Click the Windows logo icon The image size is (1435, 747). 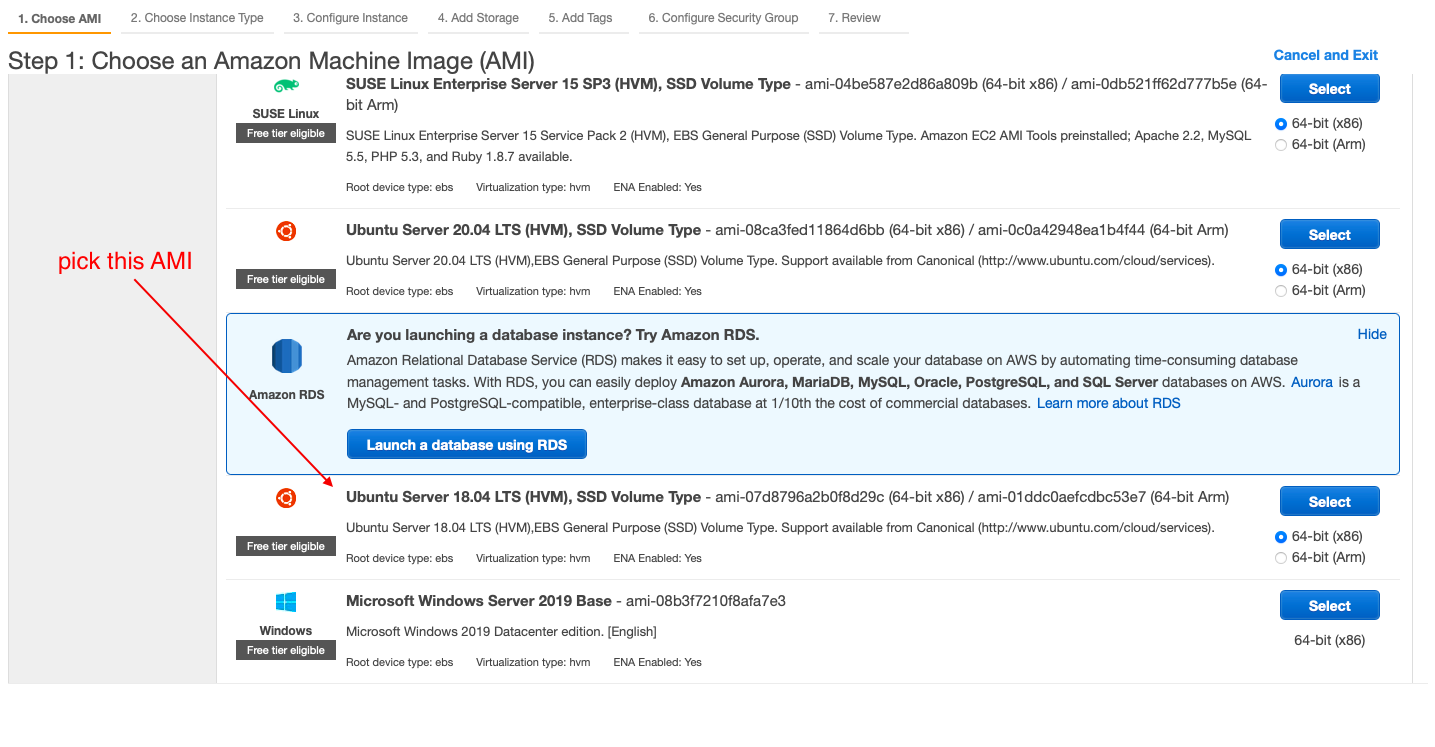pos(286,602)
